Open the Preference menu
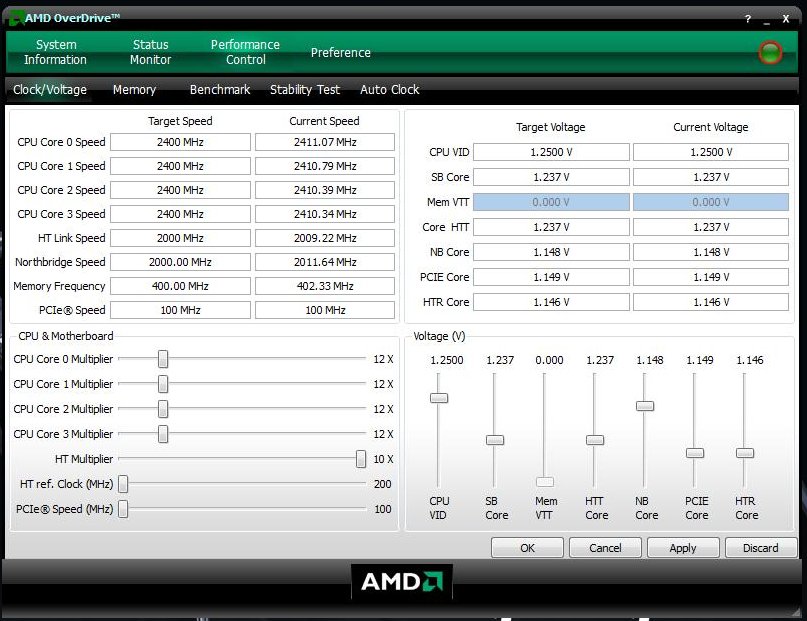Image resolution: width=807 pixels, height=621 pixels. pyautogui.click(x=341, y=52)
